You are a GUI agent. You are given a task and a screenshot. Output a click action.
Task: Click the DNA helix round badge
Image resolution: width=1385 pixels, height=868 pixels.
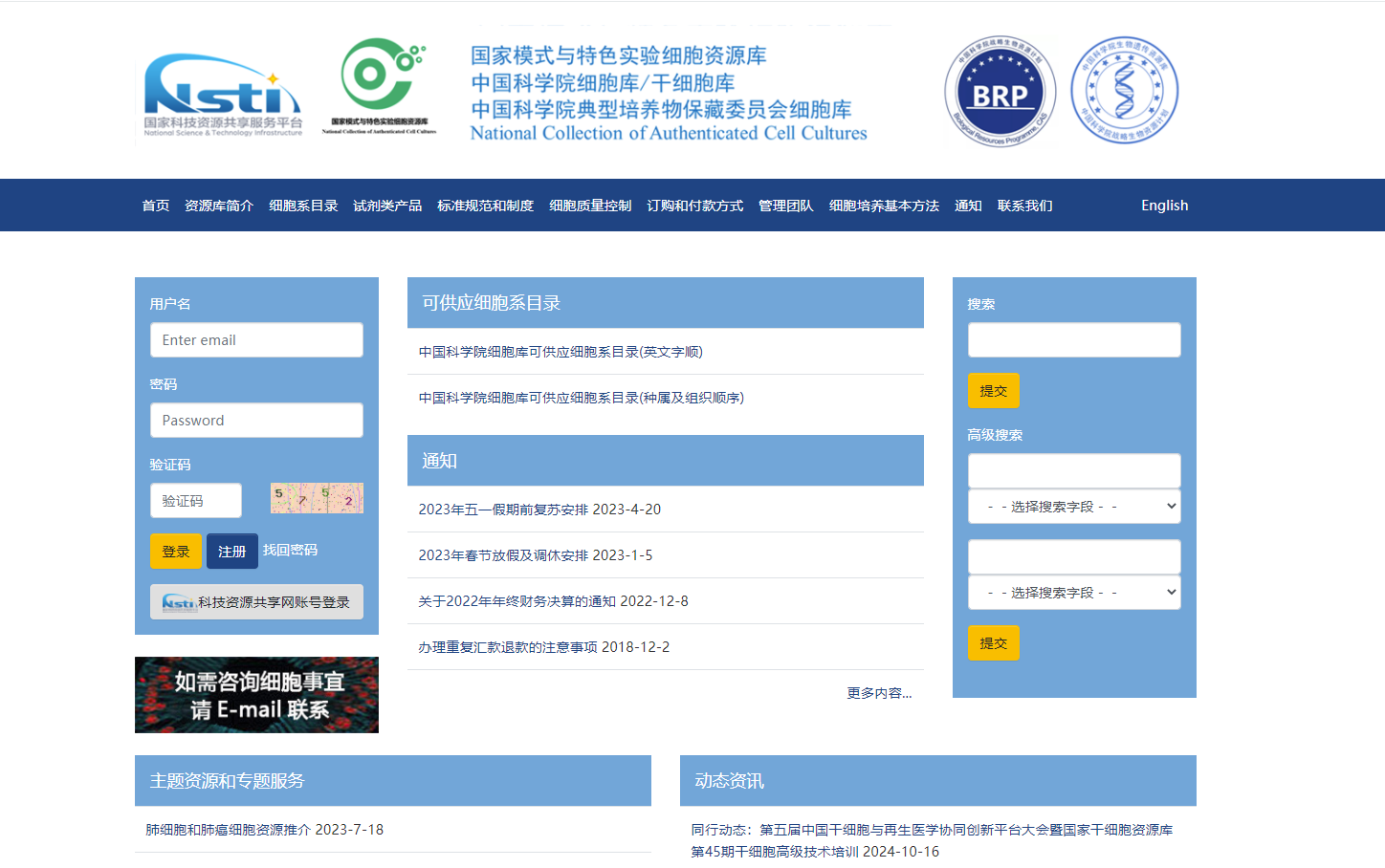pos(1124,92)
